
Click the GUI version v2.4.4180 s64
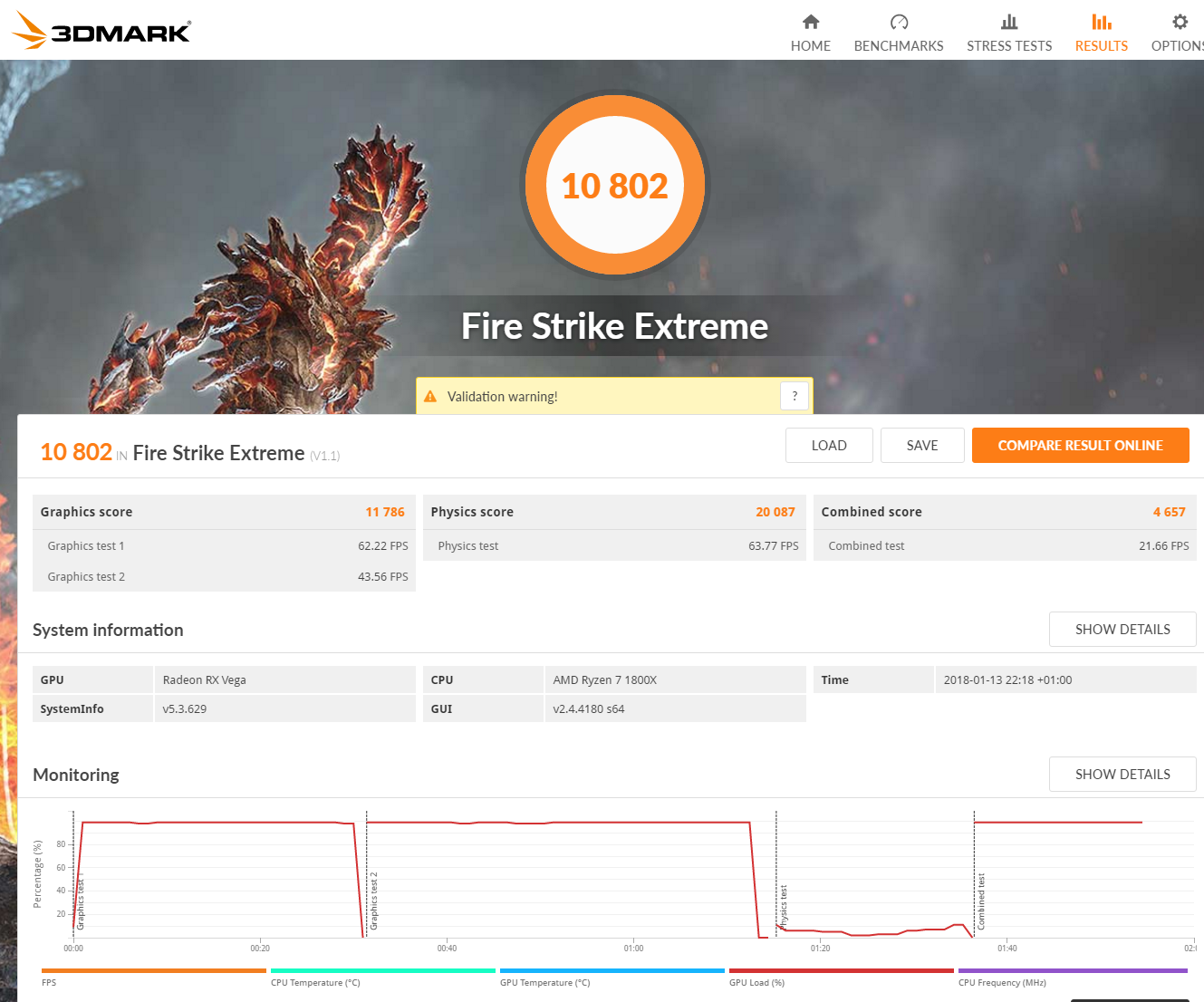(x=589, y=709)
